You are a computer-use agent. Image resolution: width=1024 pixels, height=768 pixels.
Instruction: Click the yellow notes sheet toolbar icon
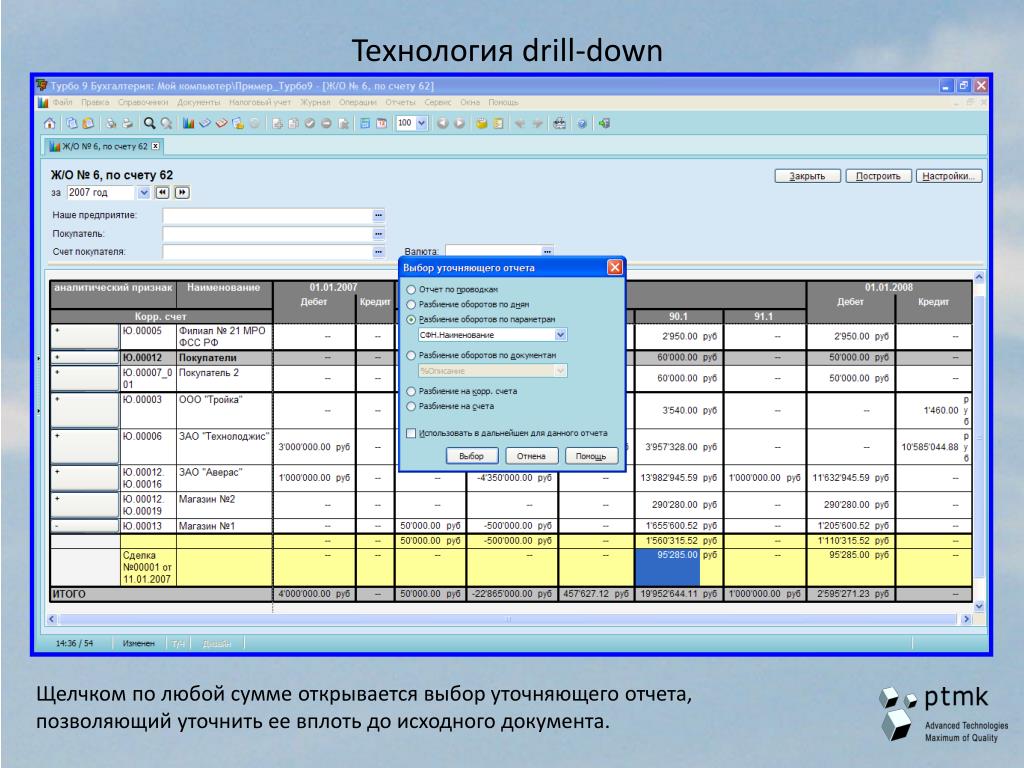point(498,123)
